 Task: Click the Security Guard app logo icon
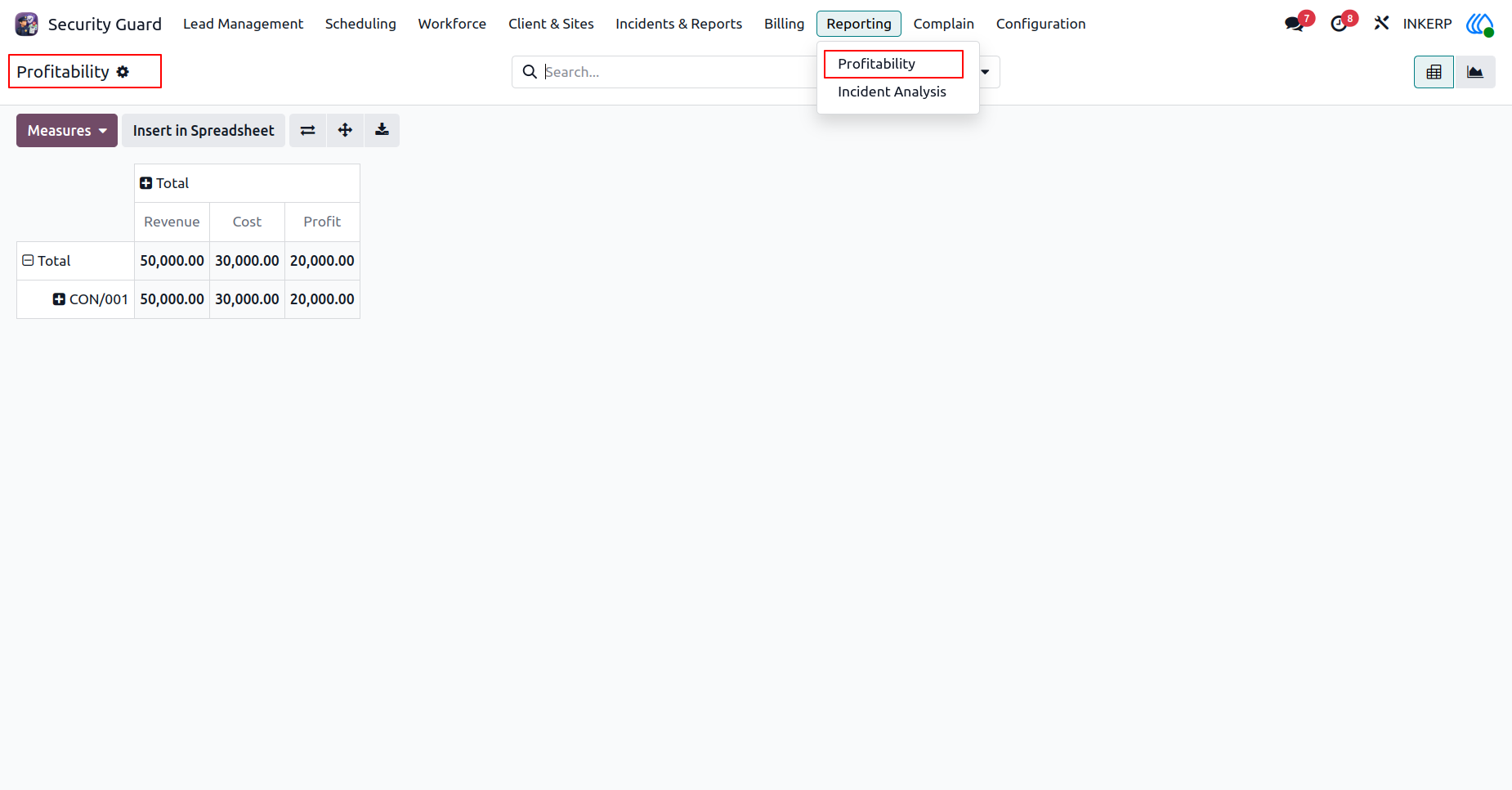[x=27, y=24]
